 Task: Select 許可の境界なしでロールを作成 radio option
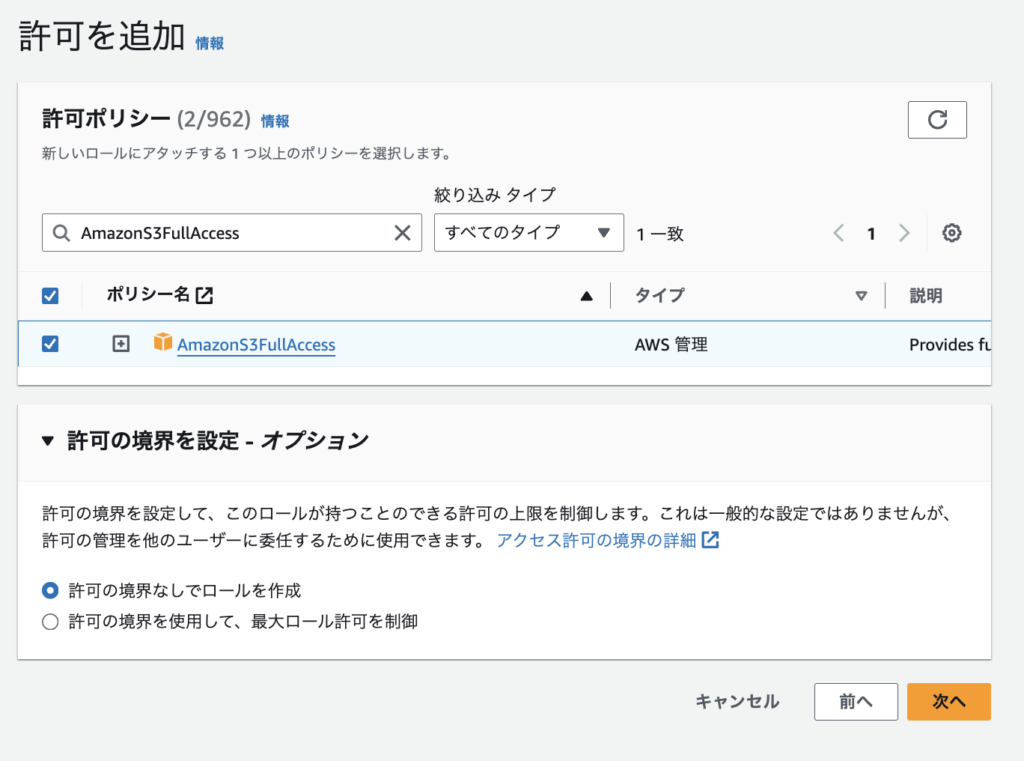(x=50, y=590)
